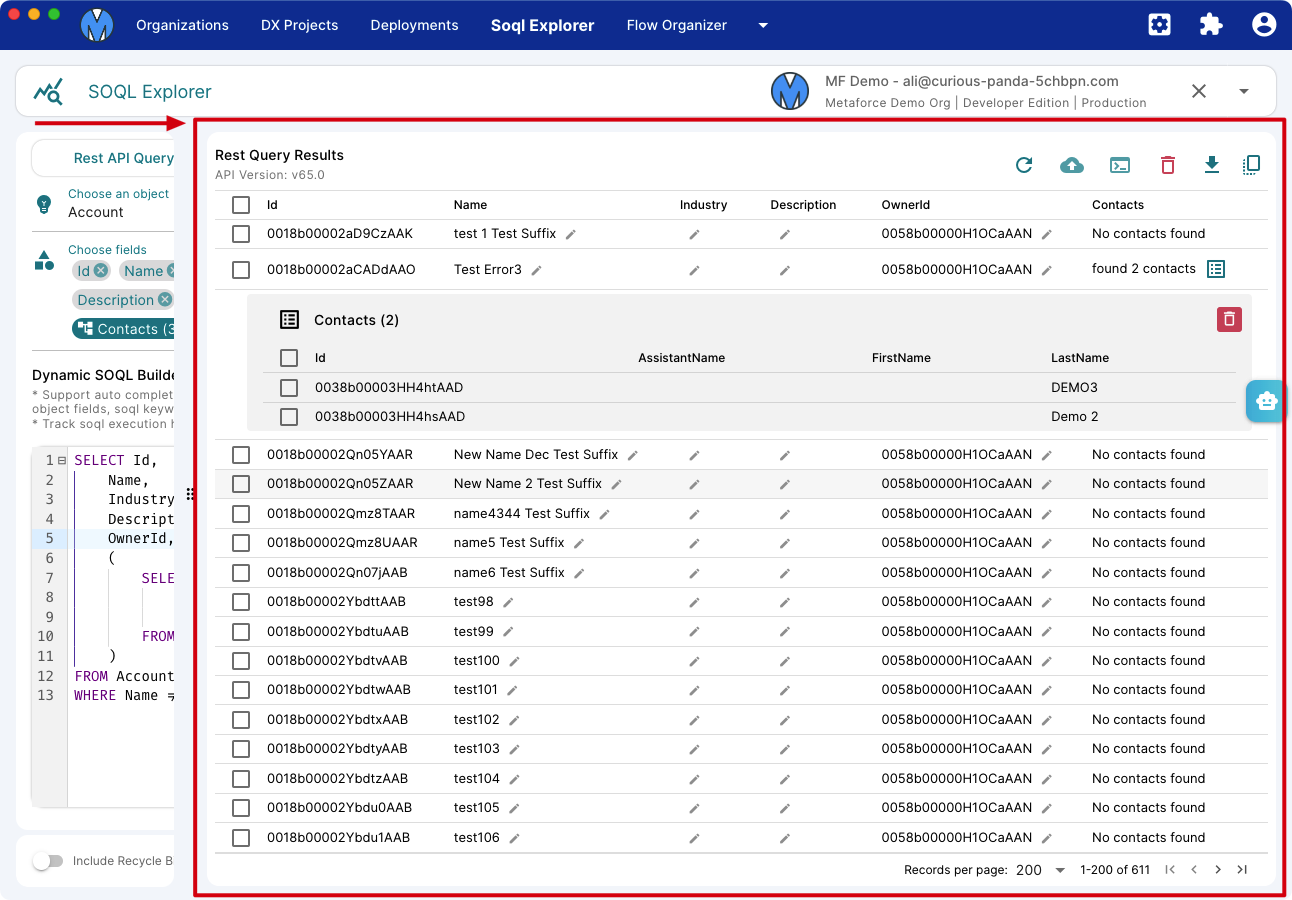Remove the Id field chip
This screenshot has width=1292, height=900.
tap(101, 271)
